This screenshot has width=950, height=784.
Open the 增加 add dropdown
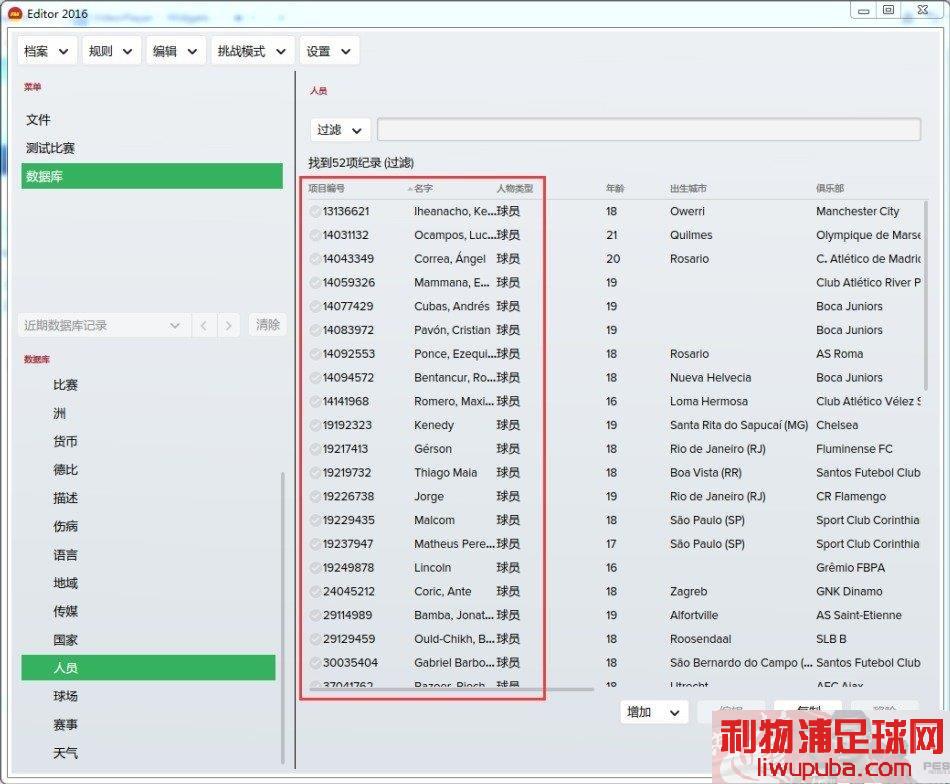click(654, 712)
